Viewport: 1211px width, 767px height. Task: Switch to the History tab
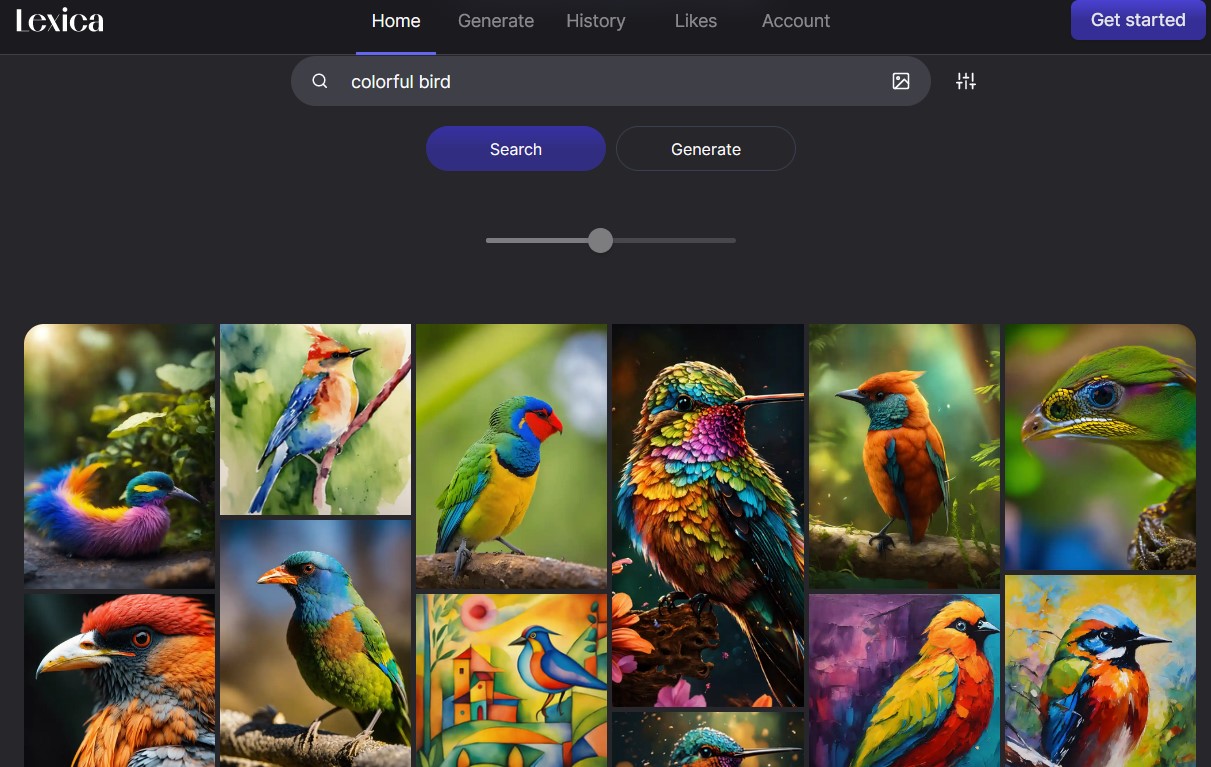[596, 20]
